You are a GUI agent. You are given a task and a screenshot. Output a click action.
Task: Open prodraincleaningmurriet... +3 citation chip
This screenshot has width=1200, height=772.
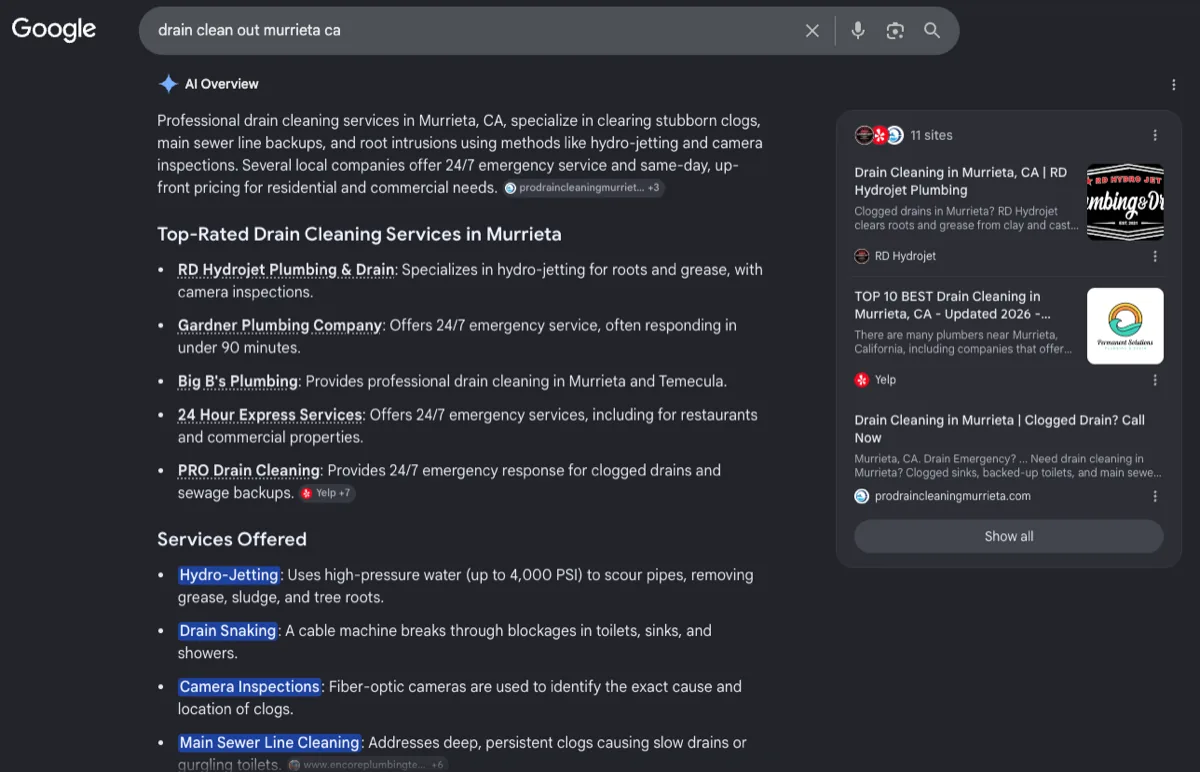coord(583,188)
